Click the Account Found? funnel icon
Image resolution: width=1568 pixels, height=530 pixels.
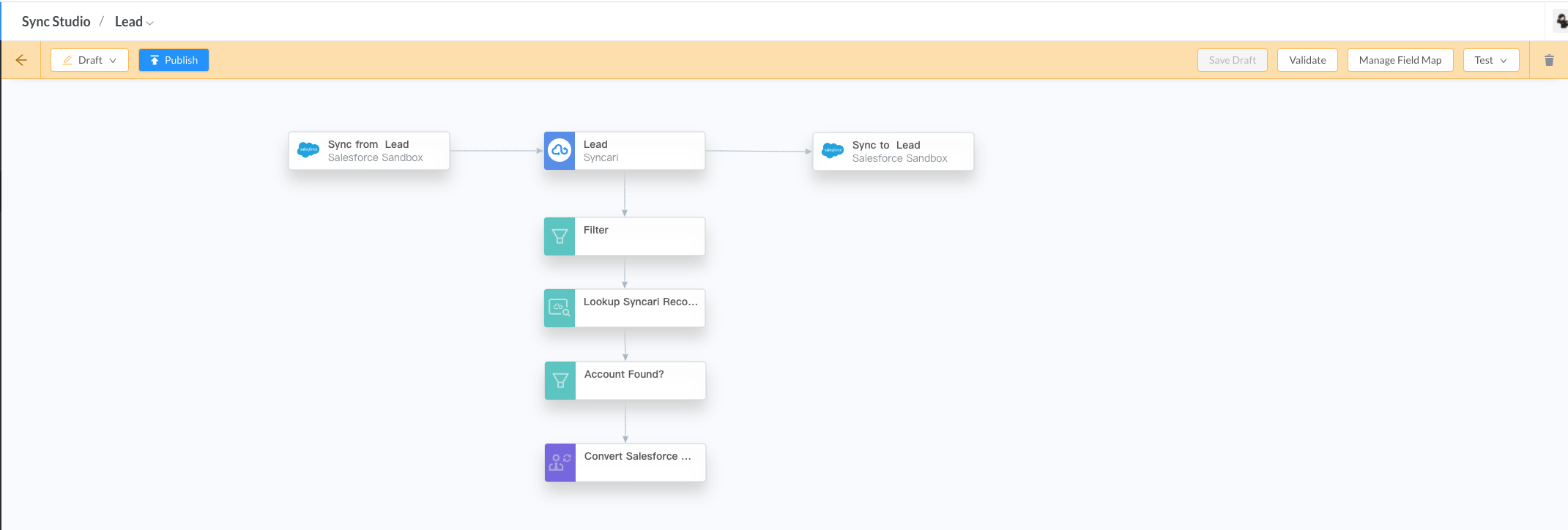pos(560,381)
